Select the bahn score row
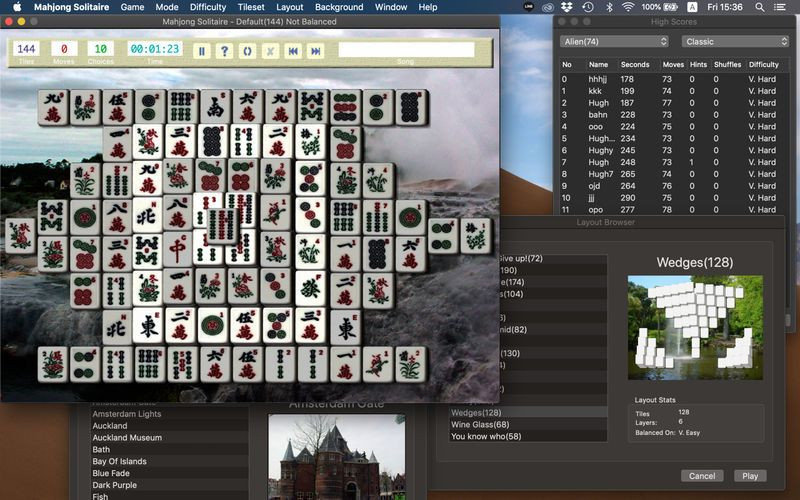This screenshot has height=500, width=800. click(x=674, y=115)
